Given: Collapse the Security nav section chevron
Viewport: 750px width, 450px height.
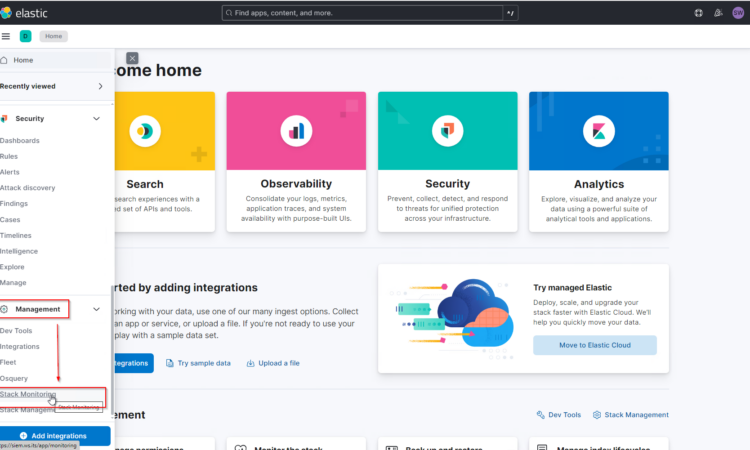Looking at the screenshot, I should point(96,119).
